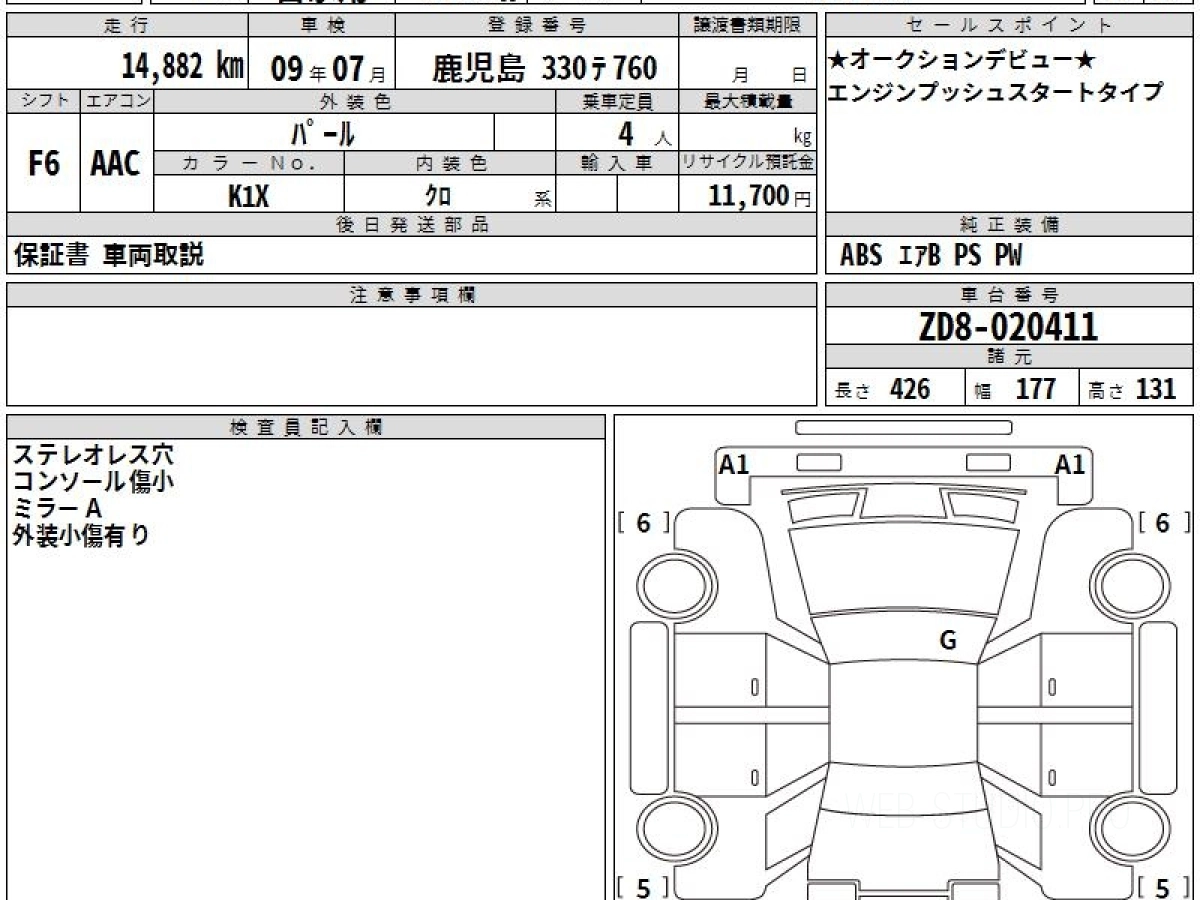Select the ABS エアB PS PW equipment text
The width and height of the screenshot is (1200, 900).
pyautogui.click(x=931, y=256)
